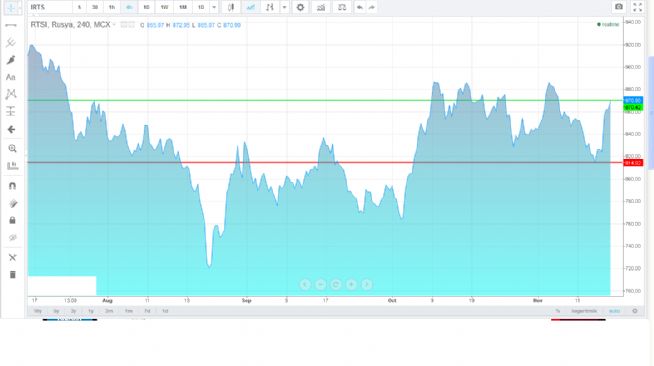Open the compare symbols scale icon
654x366 pixels.
[342, 8]
